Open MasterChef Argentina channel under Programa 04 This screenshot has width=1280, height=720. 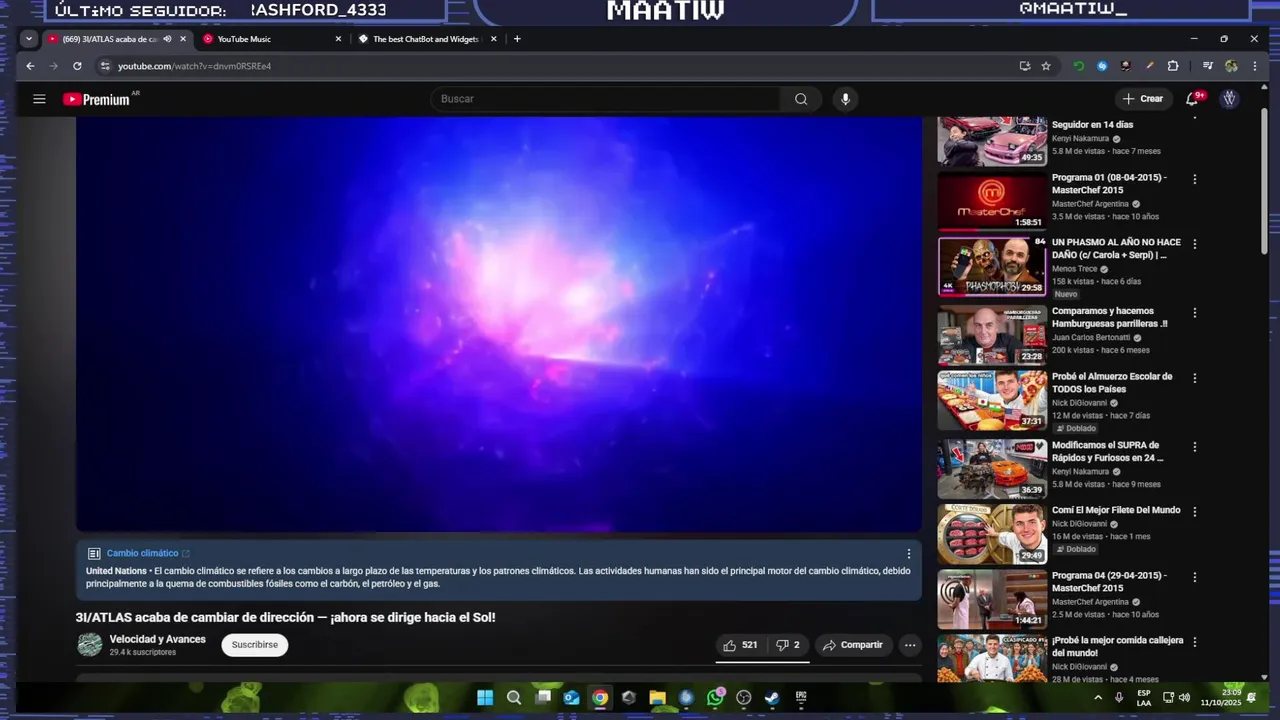[x=1090, y=601]
